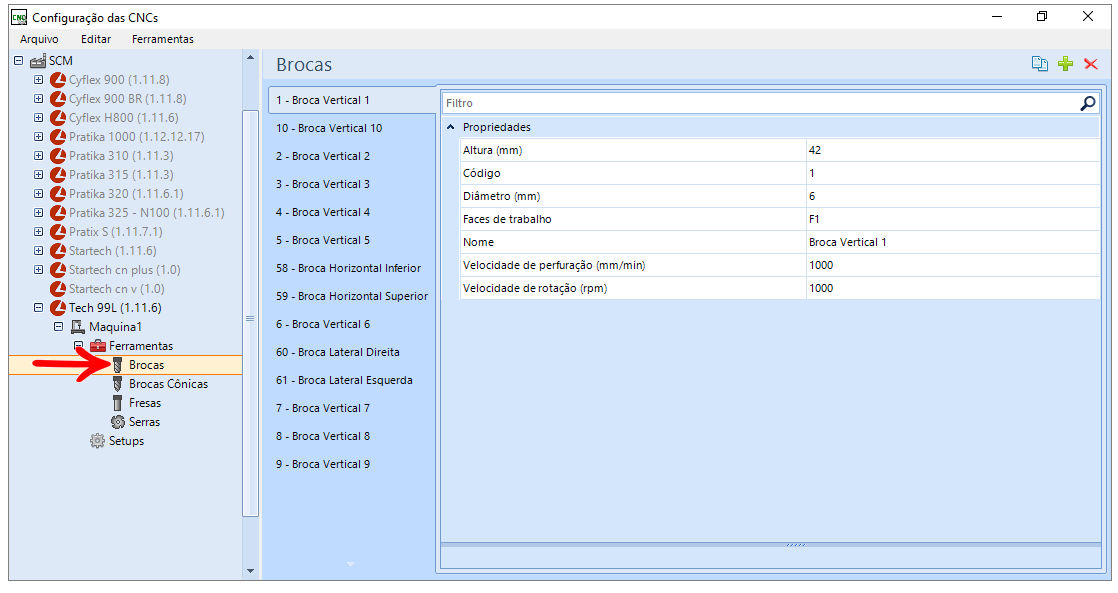Expand the Cyflex 900 BR node

point(39,99)
